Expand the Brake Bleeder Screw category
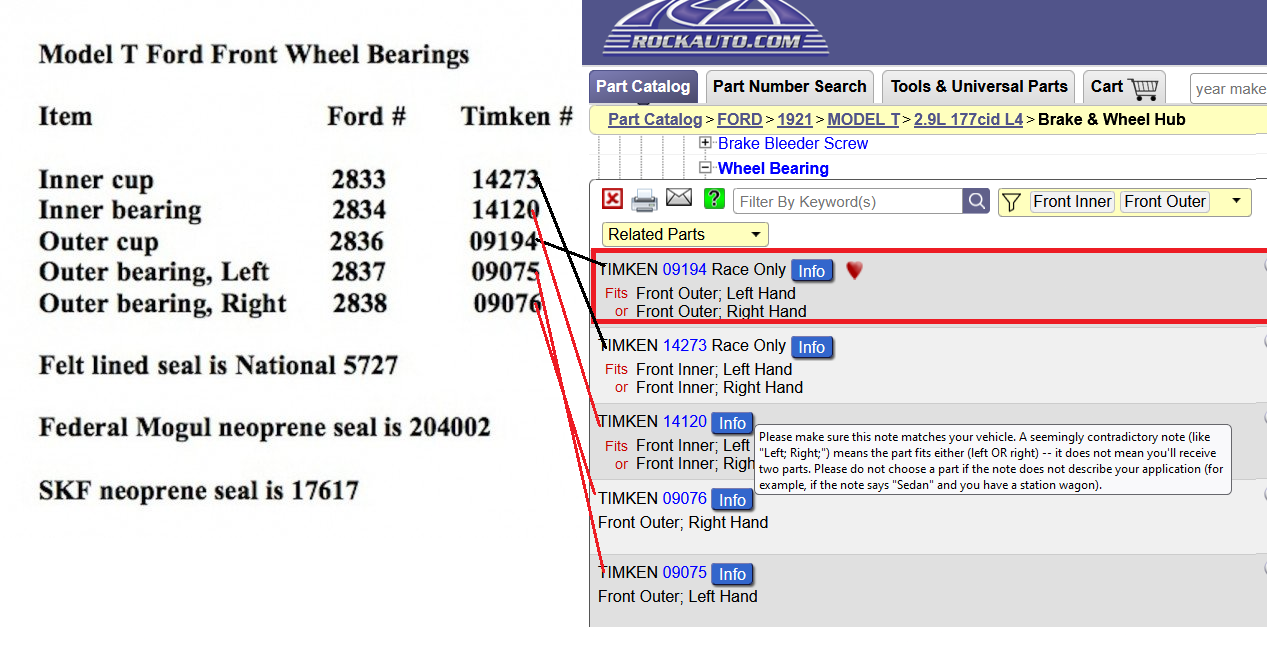1267x648 pixels. coord(705,143)
